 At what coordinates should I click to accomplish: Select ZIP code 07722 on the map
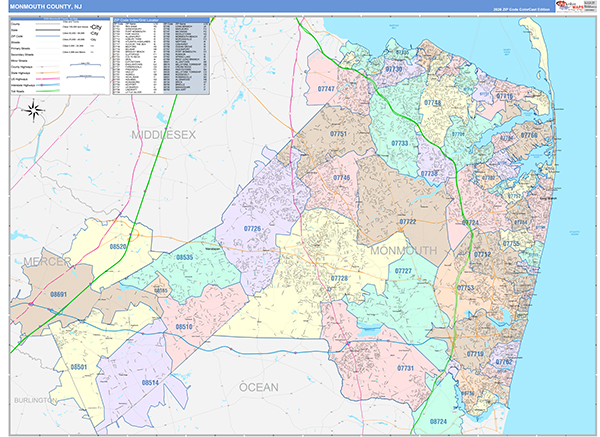pyautogui.click(x=408, y=222)
